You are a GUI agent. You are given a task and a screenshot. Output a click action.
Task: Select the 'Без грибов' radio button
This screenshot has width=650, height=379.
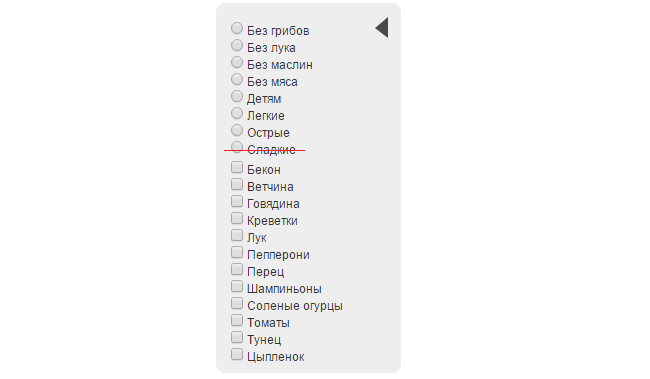237,28
